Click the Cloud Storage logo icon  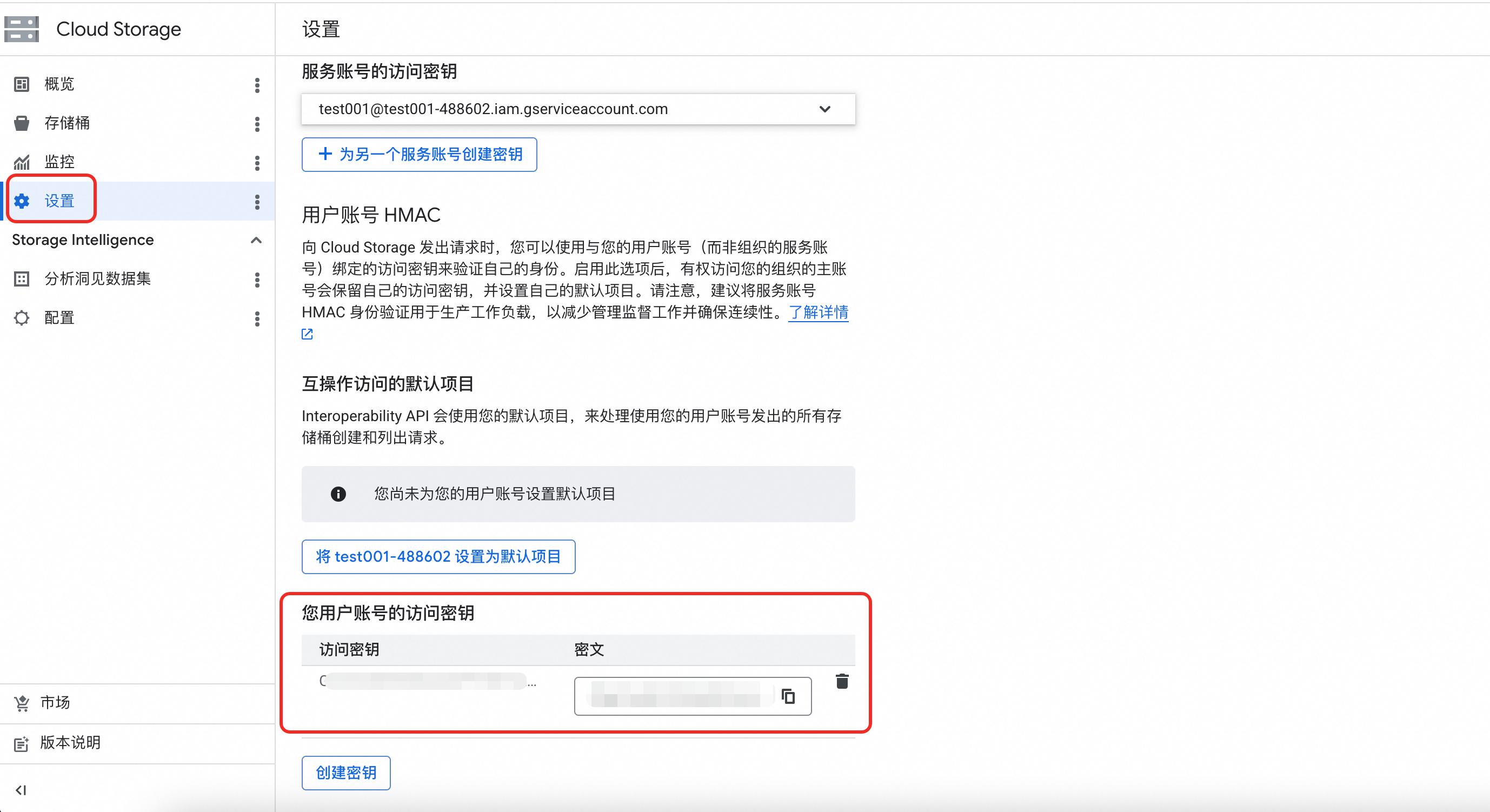point(22,29)
